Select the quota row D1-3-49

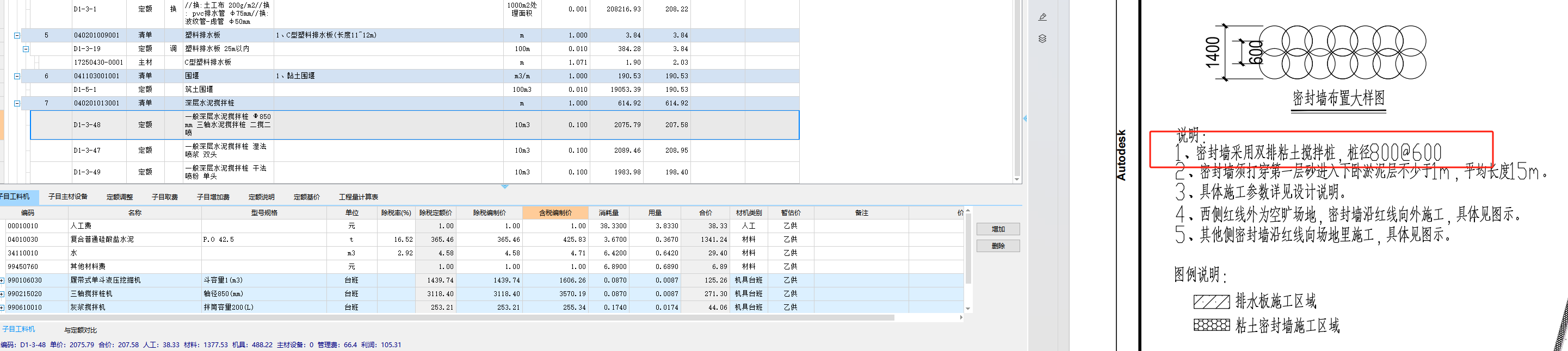[415, 172]
